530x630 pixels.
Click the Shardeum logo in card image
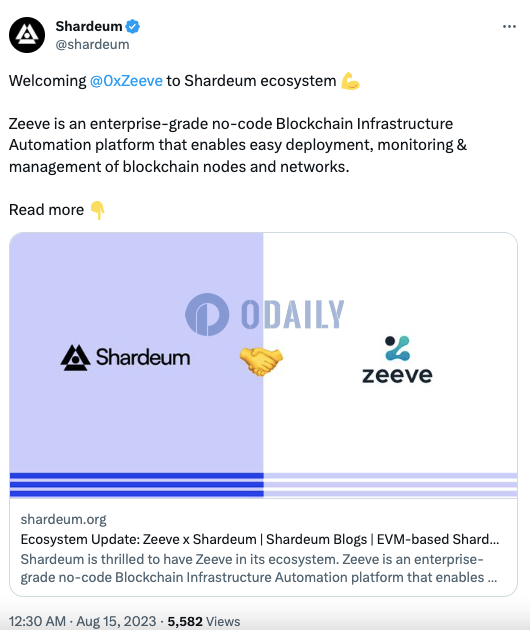(x=125, y=357)
